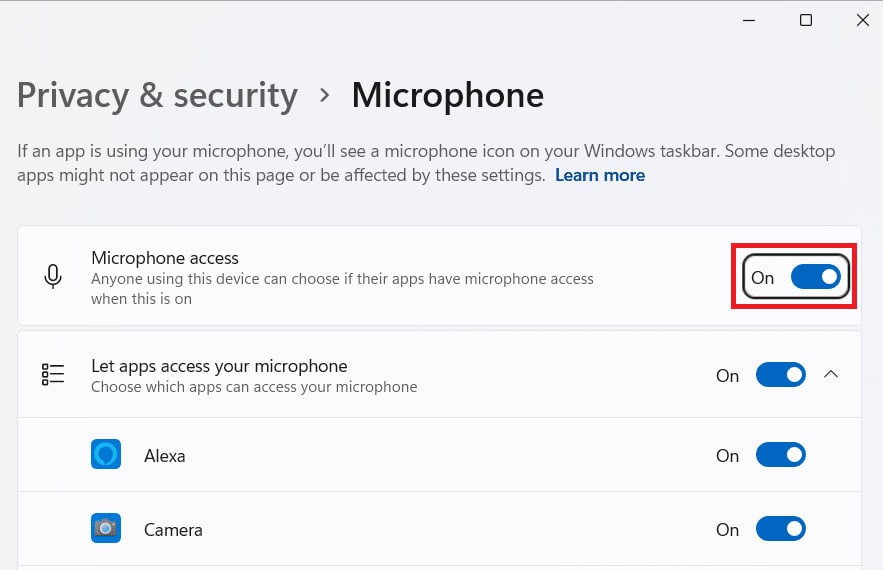Click the breadcrumb chevron separator arrow
Screen dimensions: 883x570
click(x=324, y=96)
